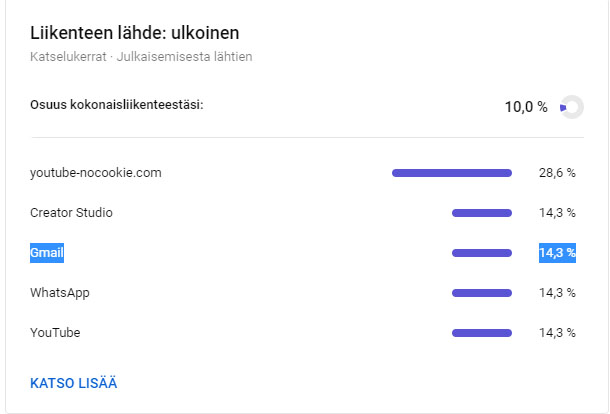Screen dimensions: 610x414
Task: Click the youtube-nocookie.com progress bar
Action: pyautogui.click(x=452, y=173)
